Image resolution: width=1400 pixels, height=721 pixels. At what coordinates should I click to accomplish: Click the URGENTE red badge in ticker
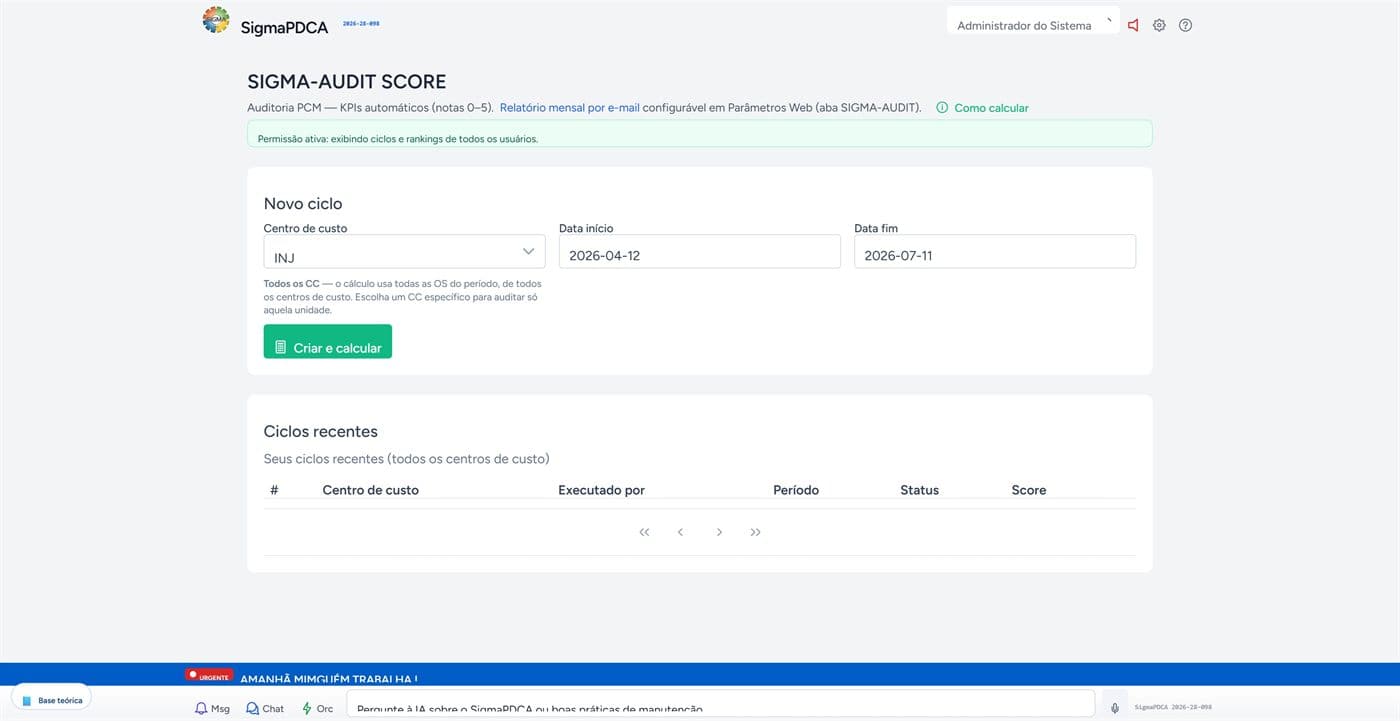209,676
